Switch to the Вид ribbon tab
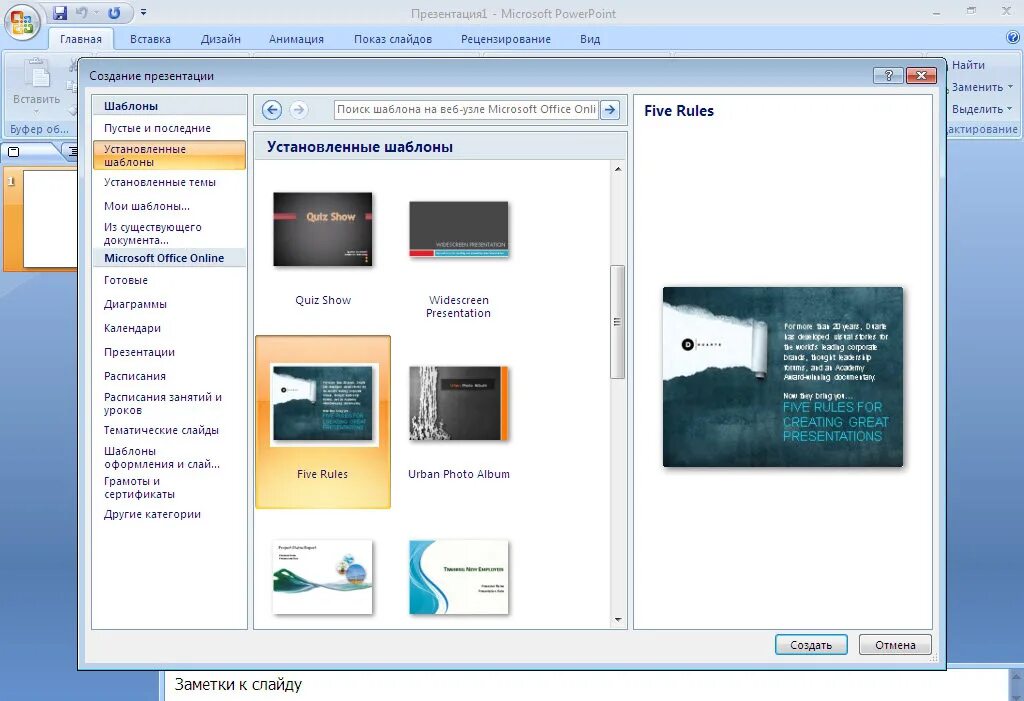This screenshot has width=1024, height=701. [x=590, y=39]
